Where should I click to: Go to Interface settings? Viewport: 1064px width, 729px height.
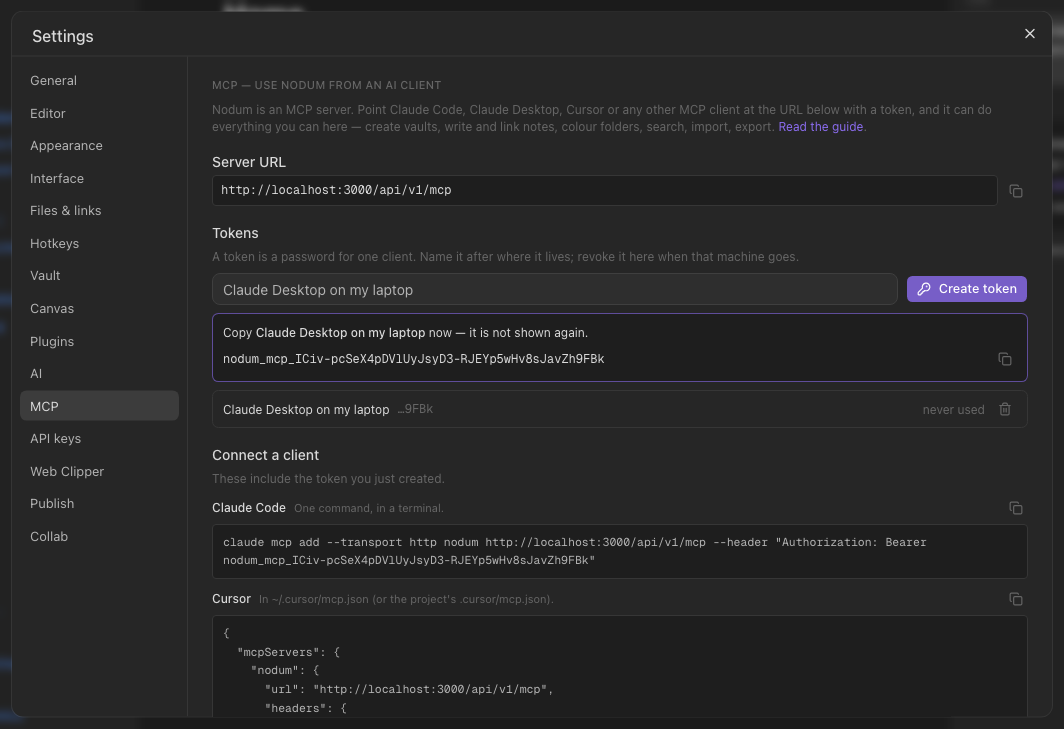point(99,179)
